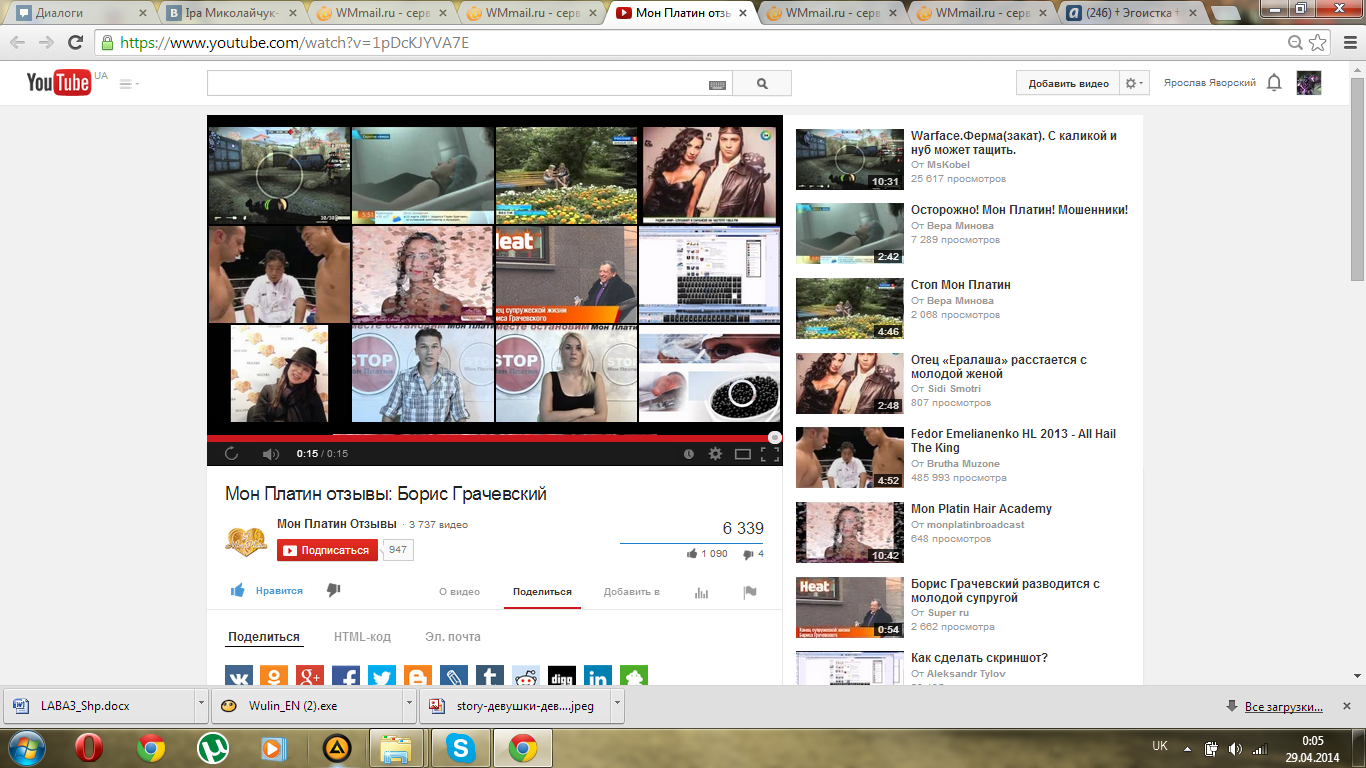This screenshot has height=768, width=1366.
Task: Click the Watch Later clock icon in the player
Action: 689,454
